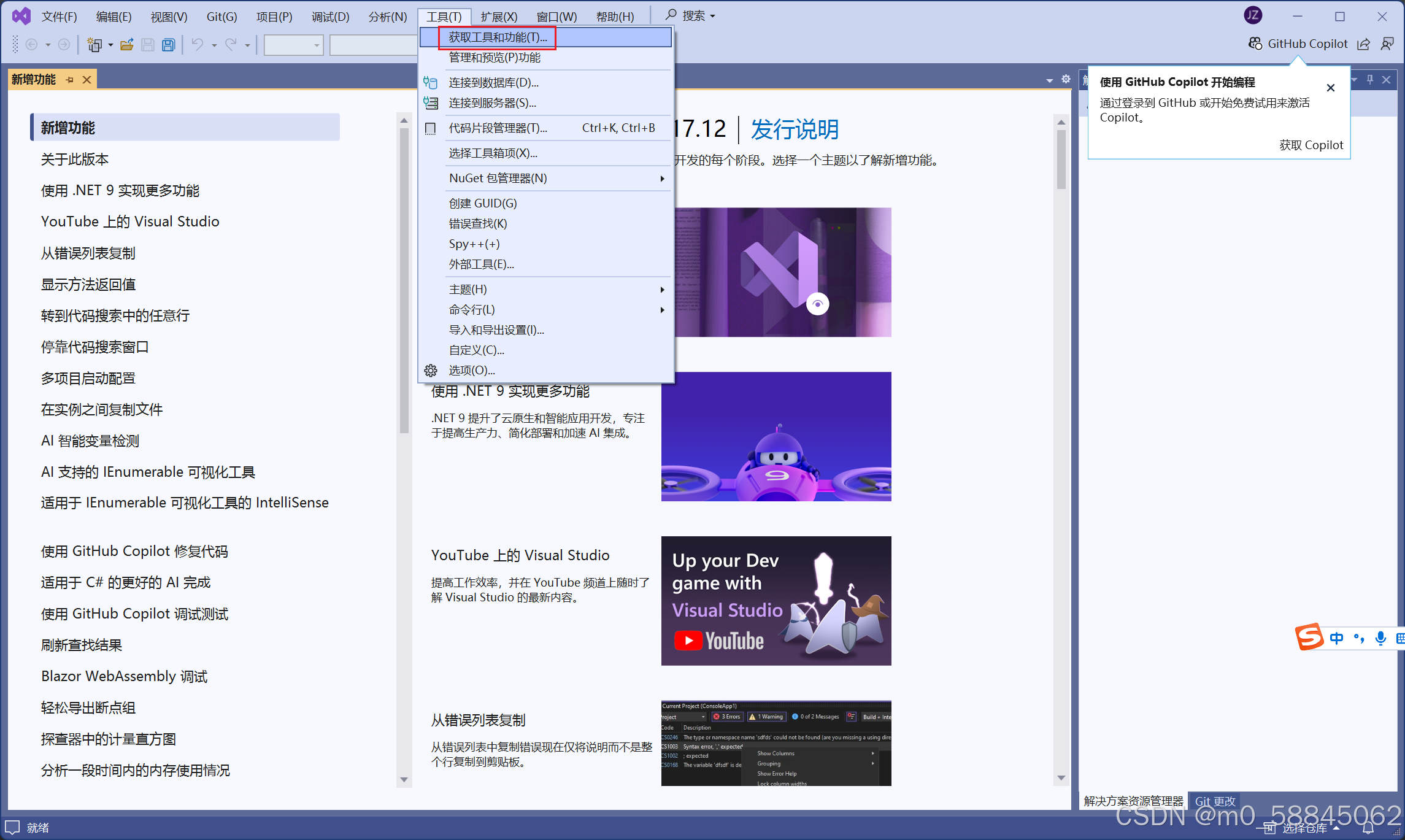Open the YouTube Visual Studio thumbnail

[776, 601]
